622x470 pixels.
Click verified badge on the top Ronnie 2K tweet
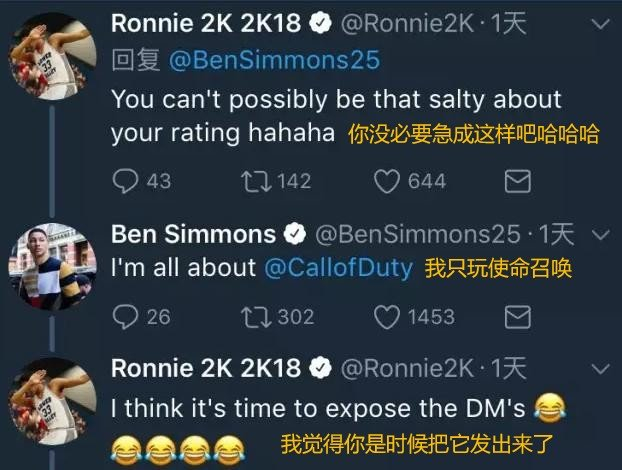[x=320, y=24]
